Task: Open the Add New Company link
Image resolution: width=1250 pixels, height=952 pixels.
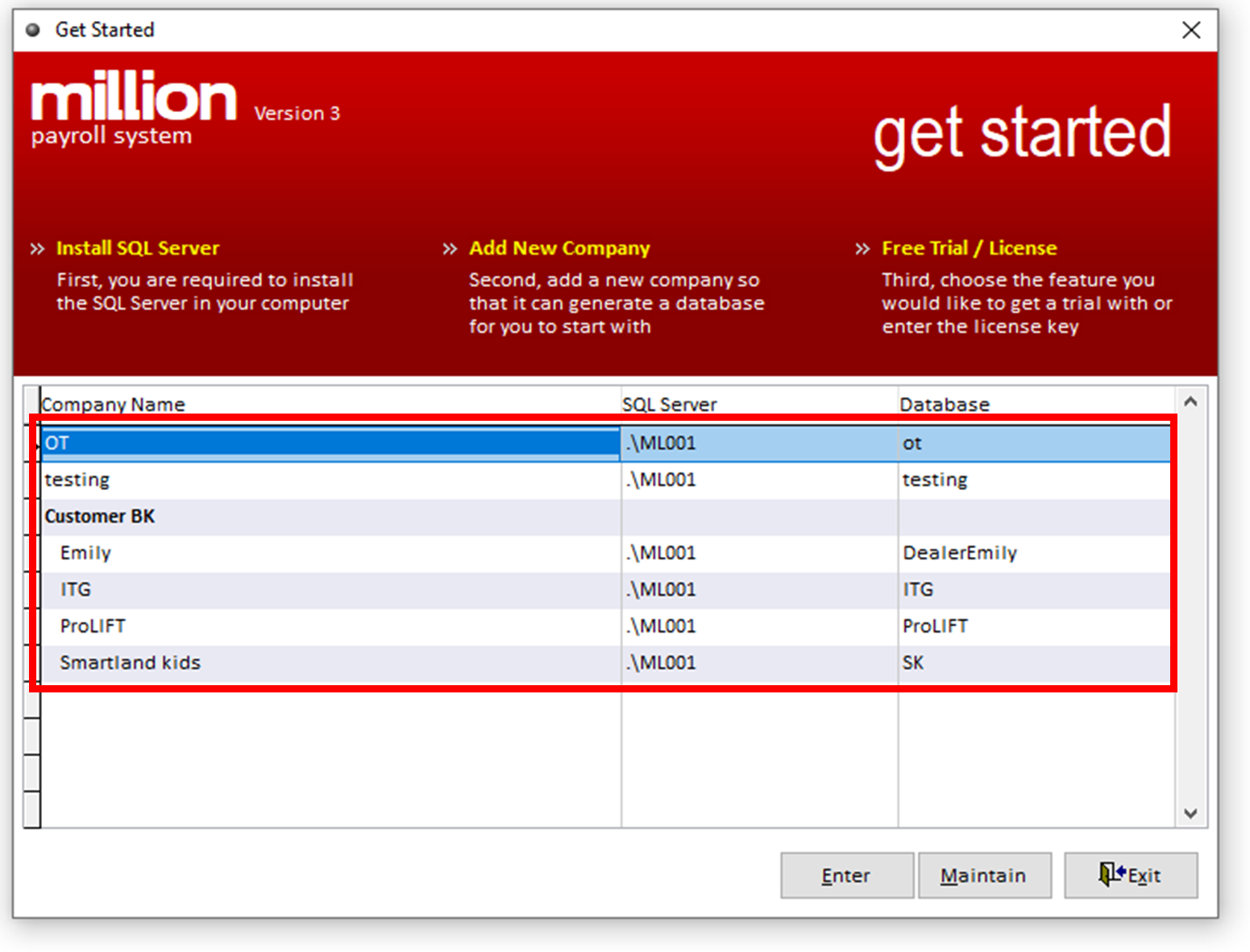Action: coord(559,248)
